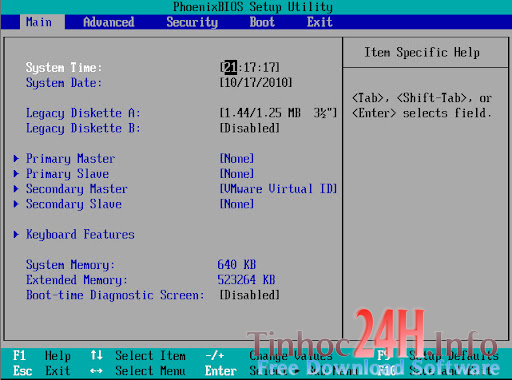Click the Select Item footer text
Screen dimensions: 512x380
[x=150, y=356]
